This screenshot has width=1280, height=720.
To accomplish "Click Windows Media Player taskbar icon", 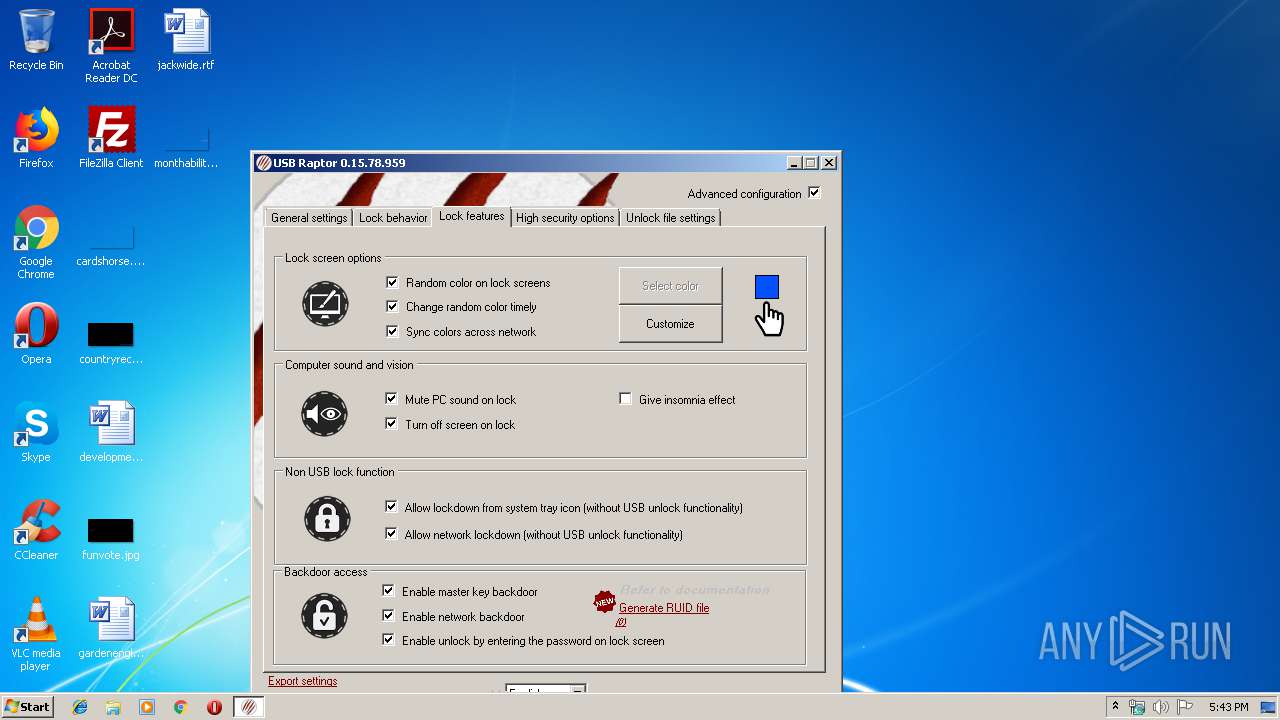I will pyautogui.click(x=147, y=707).
